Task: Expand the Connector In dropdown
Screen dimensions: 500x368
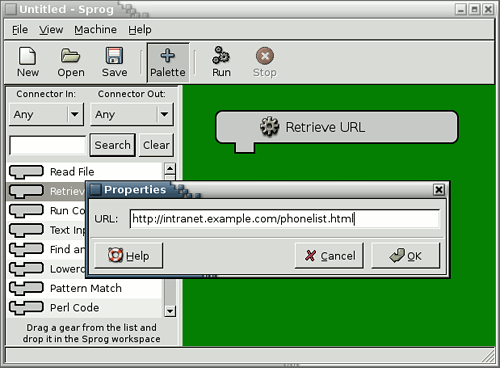Action: (46, 114)
